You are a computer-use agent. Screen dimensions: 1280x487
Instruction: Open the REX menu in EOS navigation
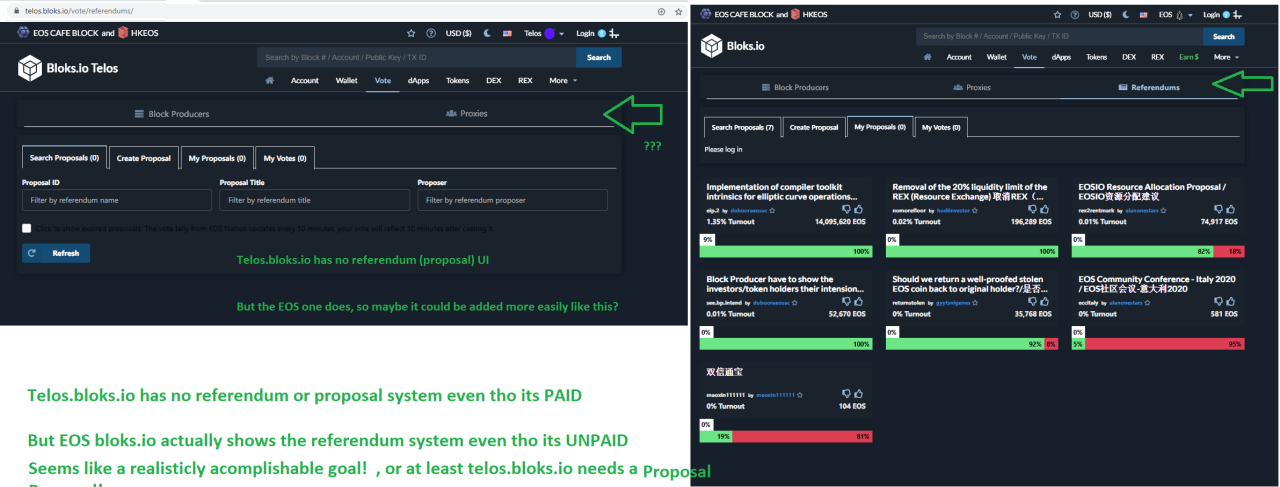pyautogui.click(x=1157, y=57)
